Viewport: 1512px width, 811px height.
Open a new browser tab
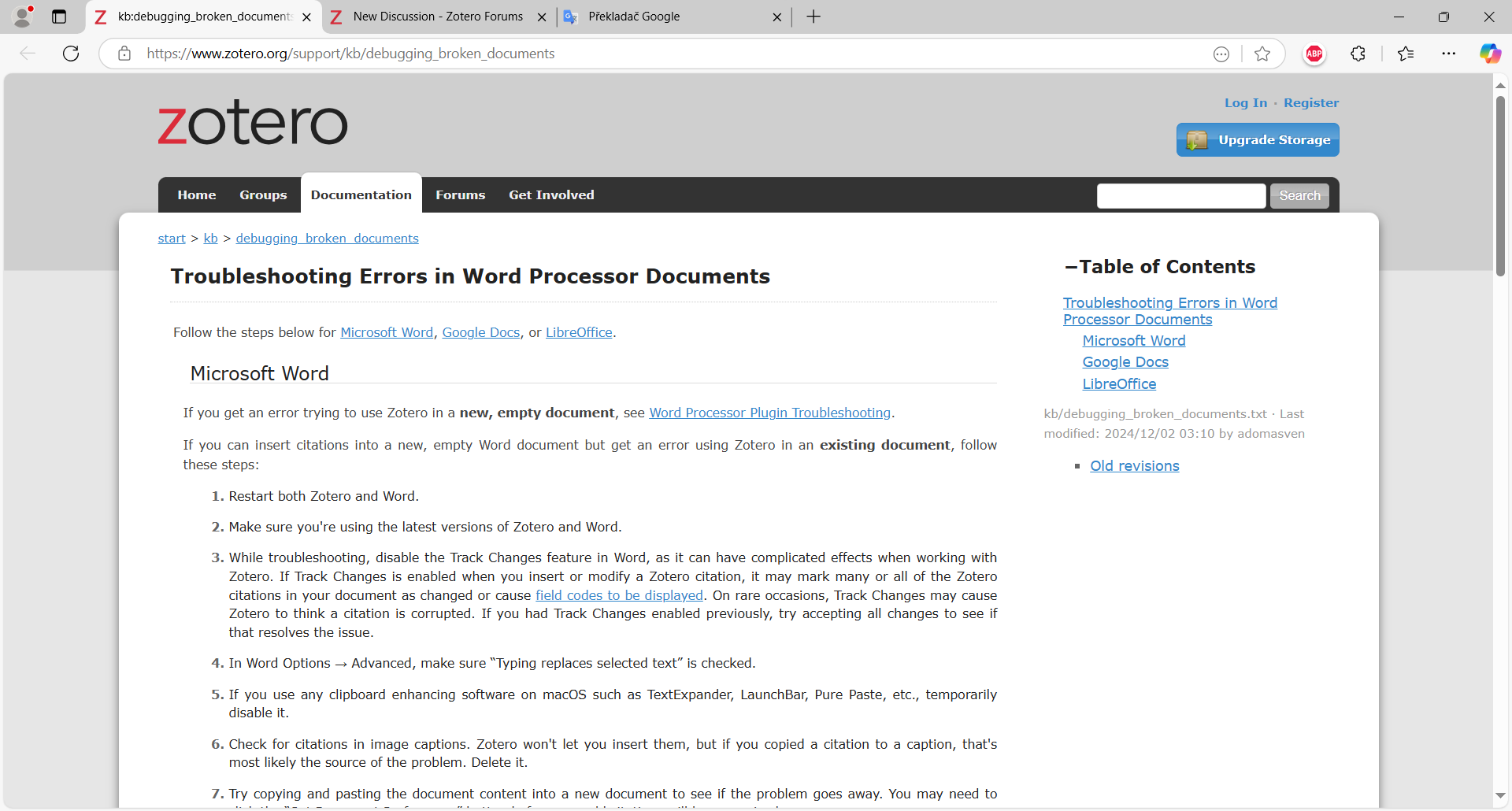813,17
